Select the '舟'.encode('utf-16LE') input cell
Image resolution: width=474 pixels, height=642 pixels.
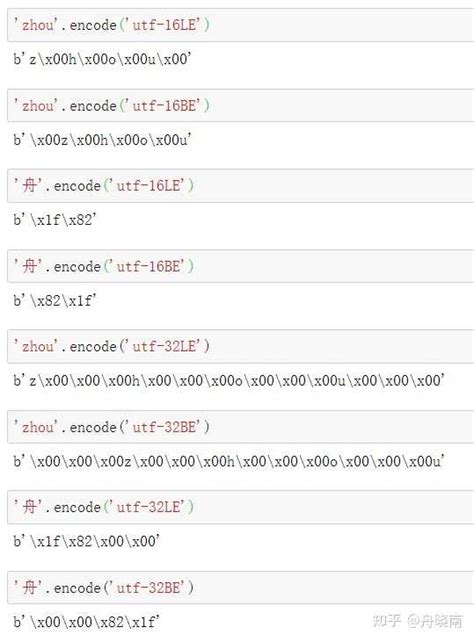pyautogui.click(x=241, y=186)
